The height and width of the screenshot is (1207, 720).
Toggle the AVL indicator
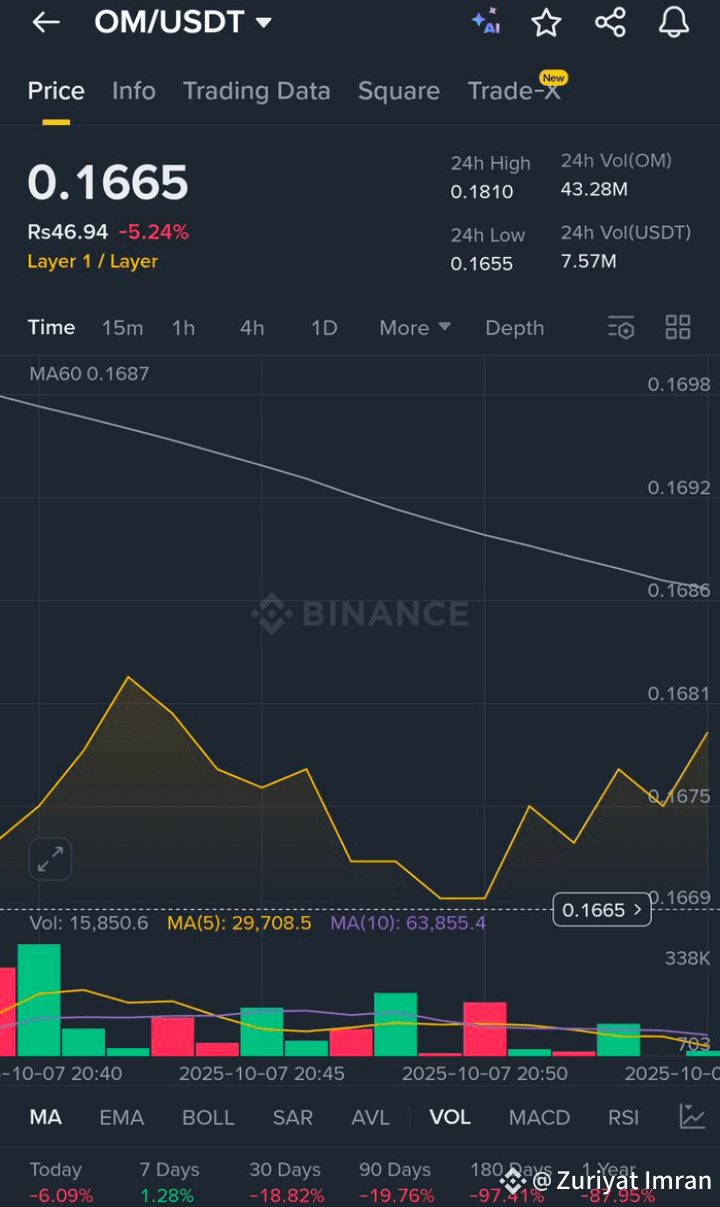click(370, 1117)
